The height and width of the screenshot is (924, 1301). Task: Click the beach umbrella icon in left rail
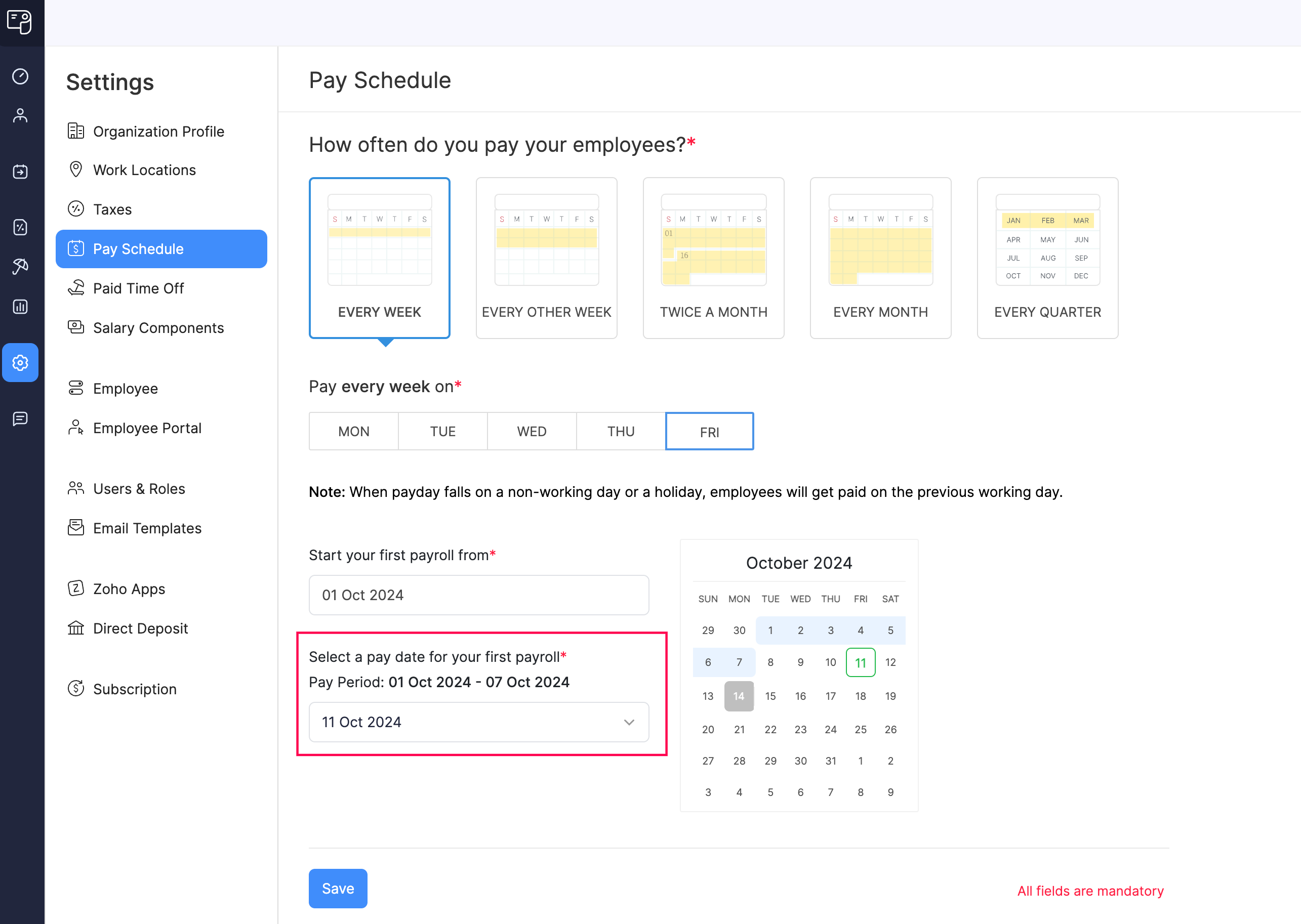pyautogui.click(x=20, y=266)
